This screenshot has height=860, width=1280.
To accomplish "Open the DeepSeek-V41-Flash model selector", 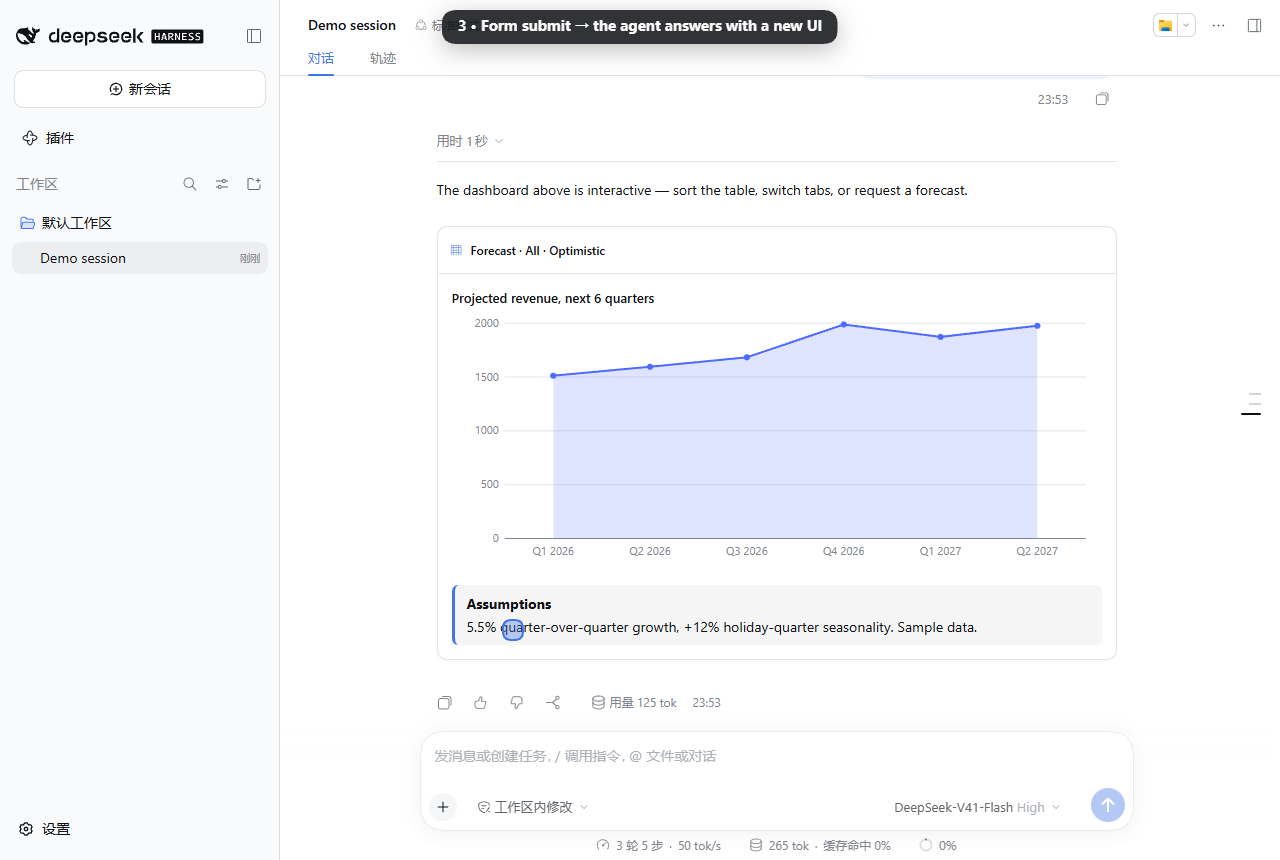I will point(977,807).
